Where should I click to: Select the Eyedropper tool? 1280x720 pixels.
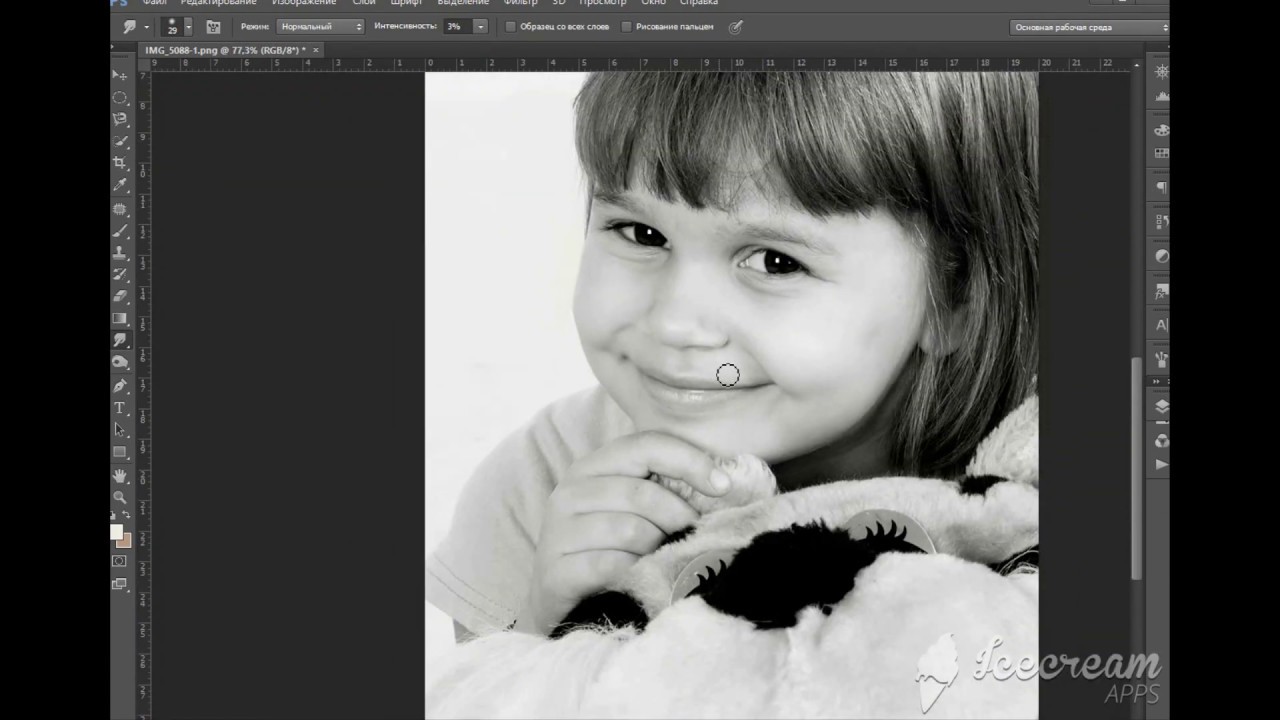(x=120, y=185)
